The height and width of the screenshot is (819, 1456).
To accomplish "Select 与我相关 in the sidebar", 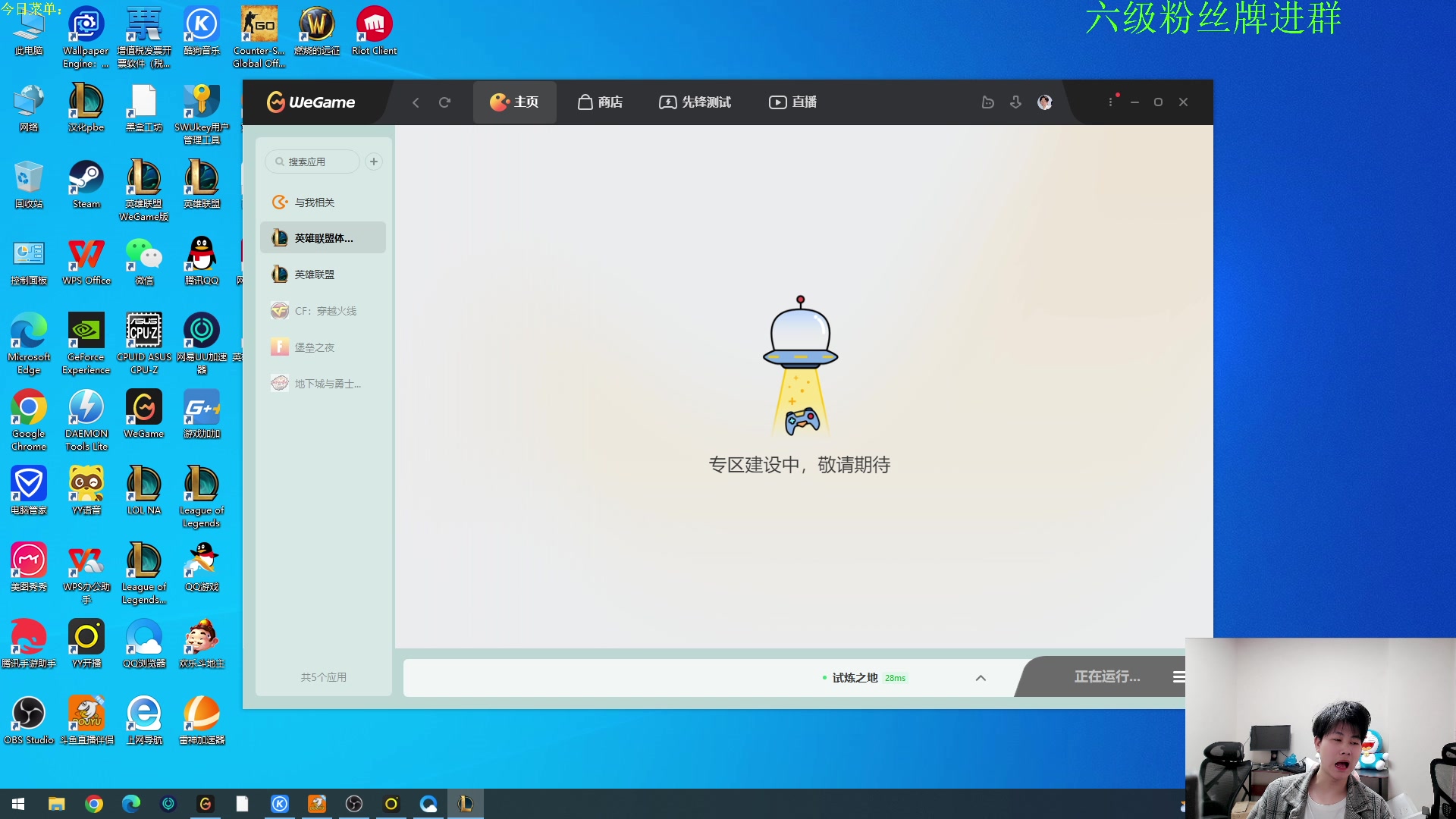I will [x=314, y=202].
